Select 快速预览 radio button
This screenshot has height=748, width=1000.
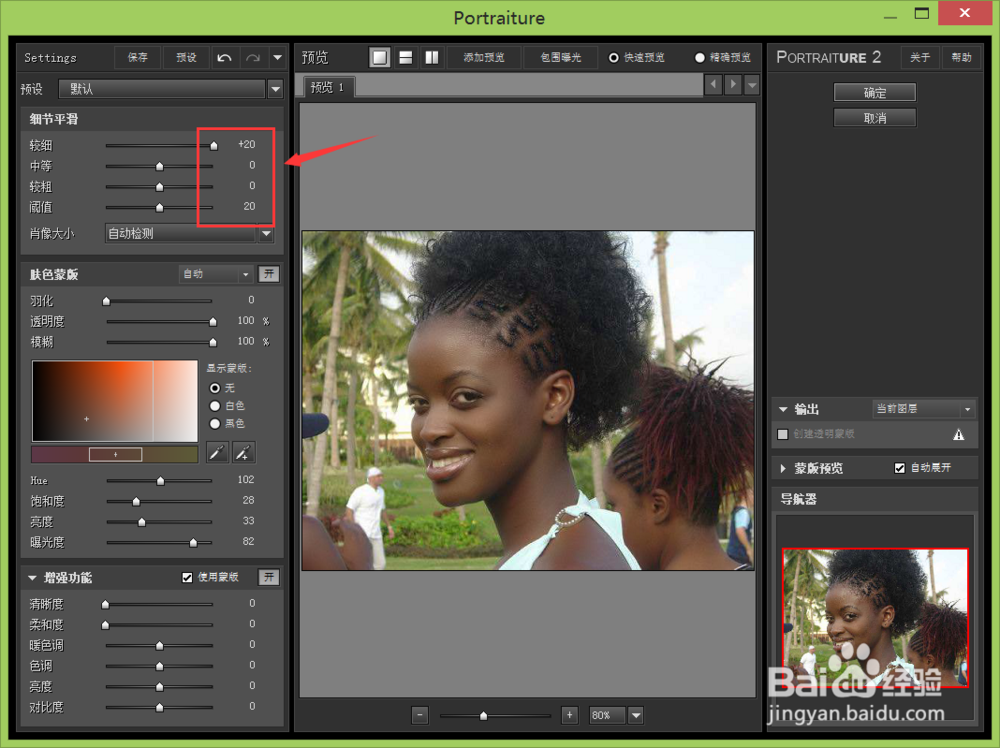[614, 57]
